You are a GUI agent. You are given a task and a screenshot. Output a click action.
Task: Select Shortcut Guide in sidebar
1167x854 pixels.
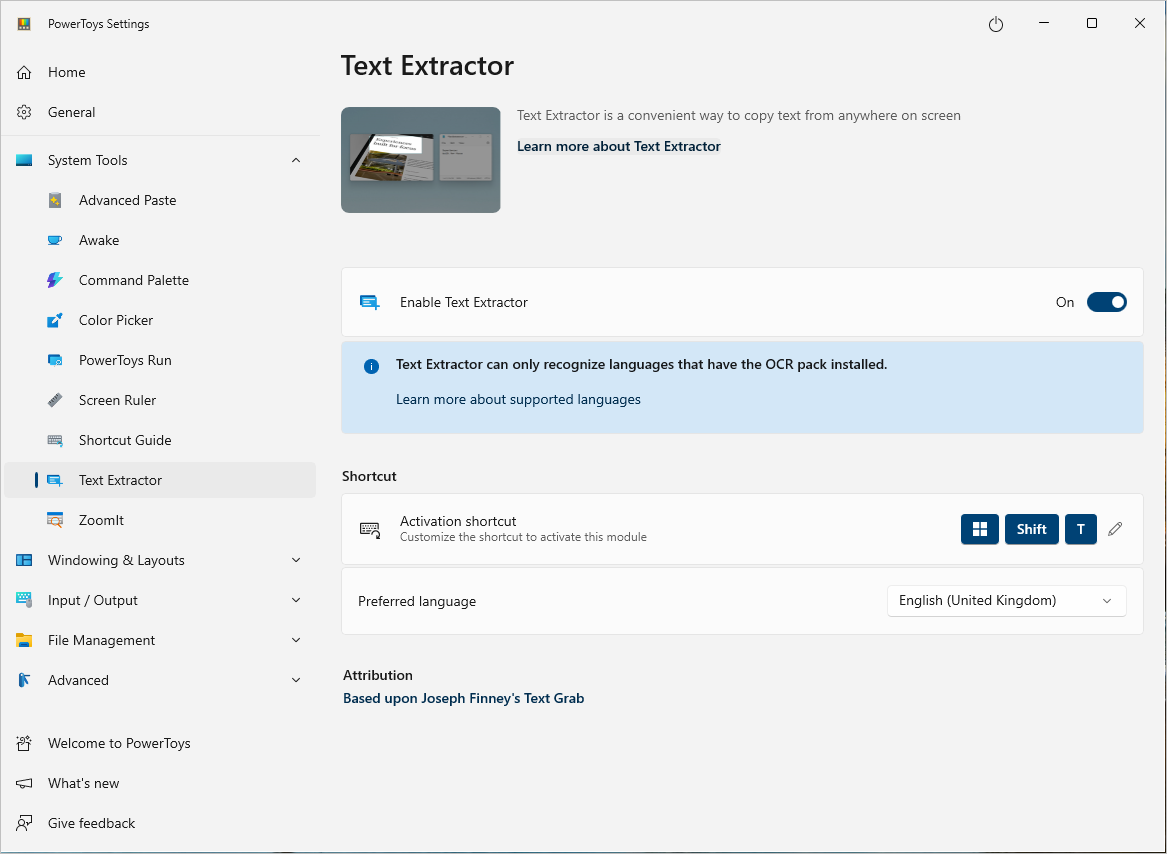(x=160, y=440)
